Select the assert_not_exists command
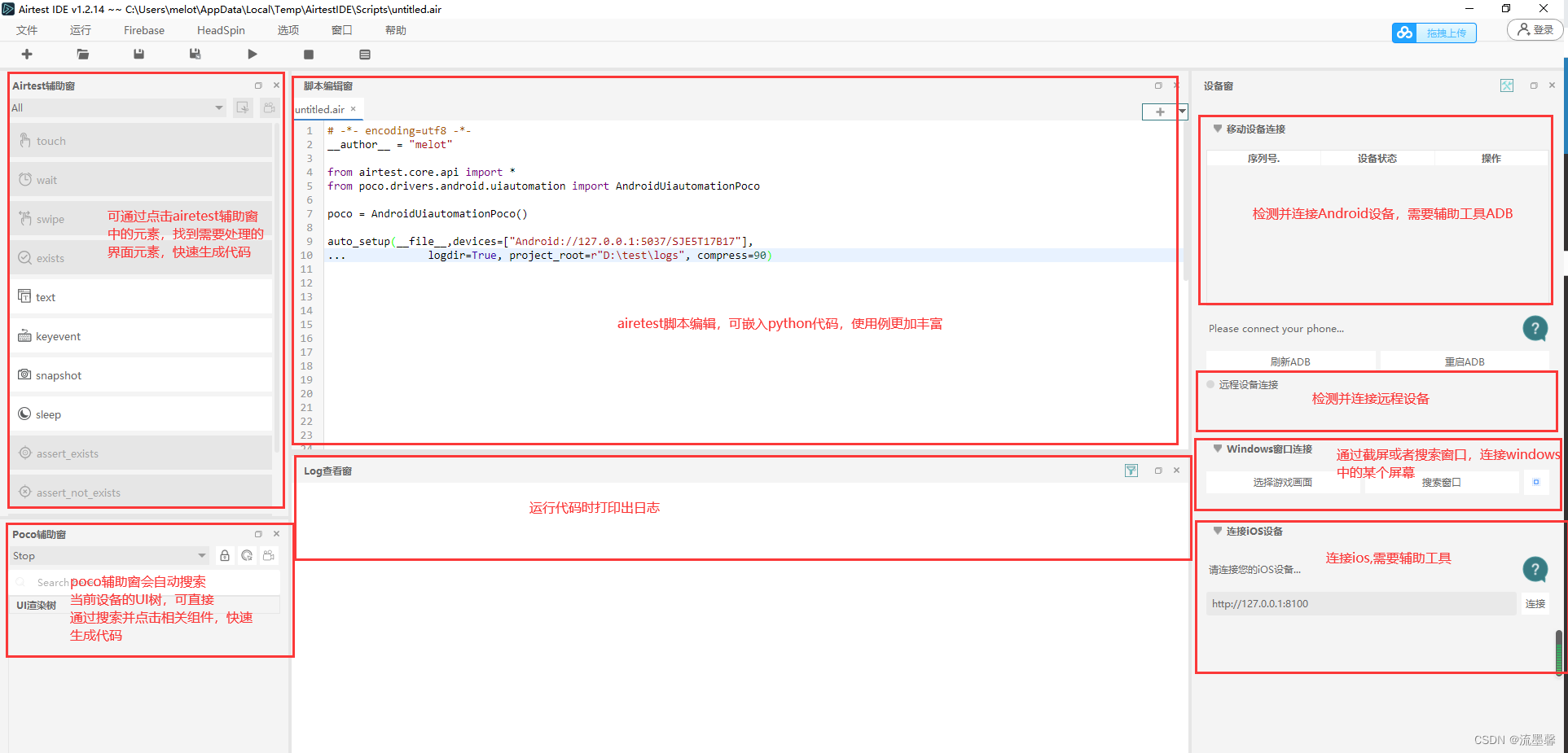This screenshot has width=1568, height=753. click(x=142, y=493)
